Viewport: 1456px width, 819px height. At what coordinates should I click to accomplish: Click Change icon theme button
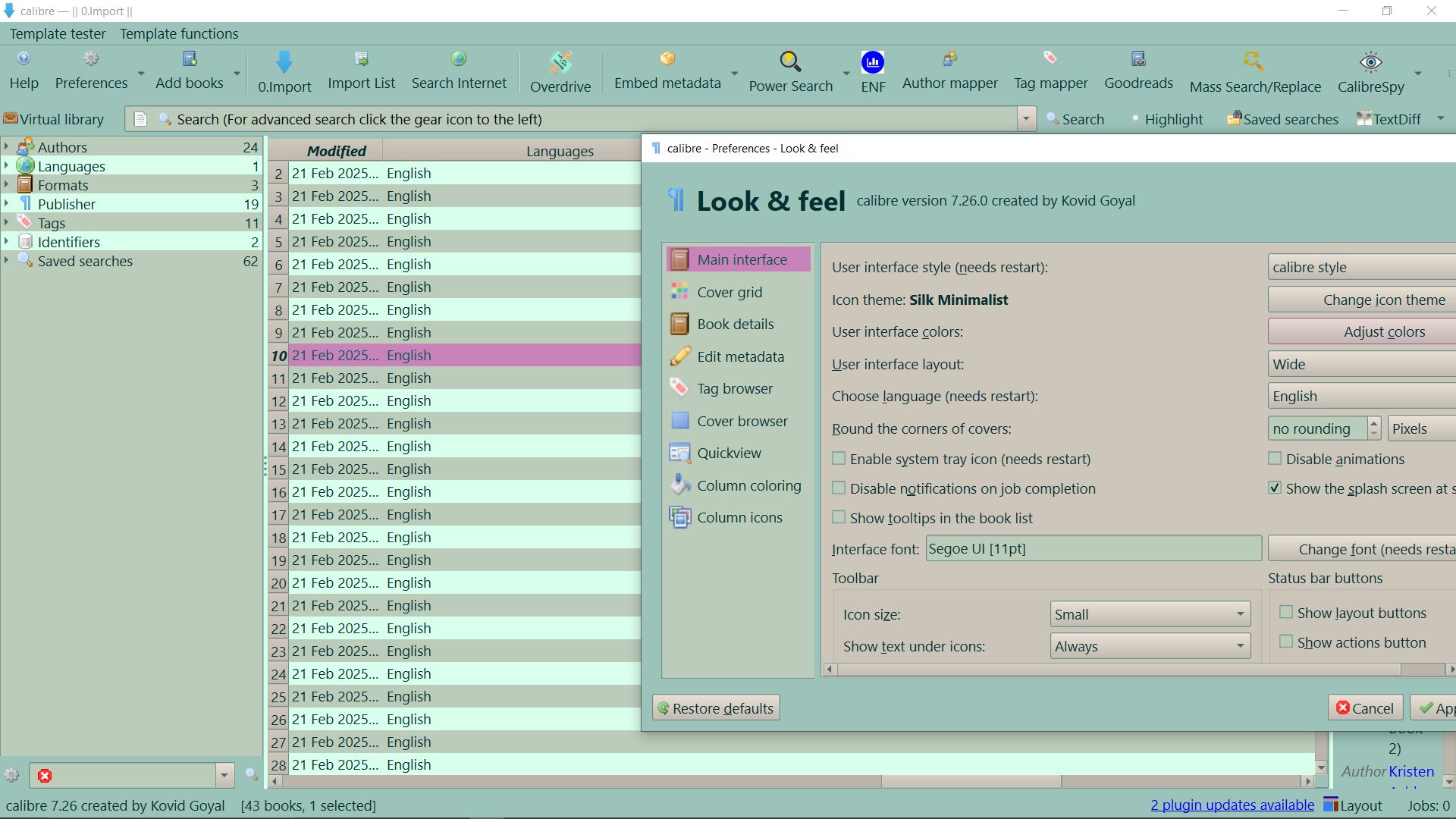click(x=1362, y=300)
